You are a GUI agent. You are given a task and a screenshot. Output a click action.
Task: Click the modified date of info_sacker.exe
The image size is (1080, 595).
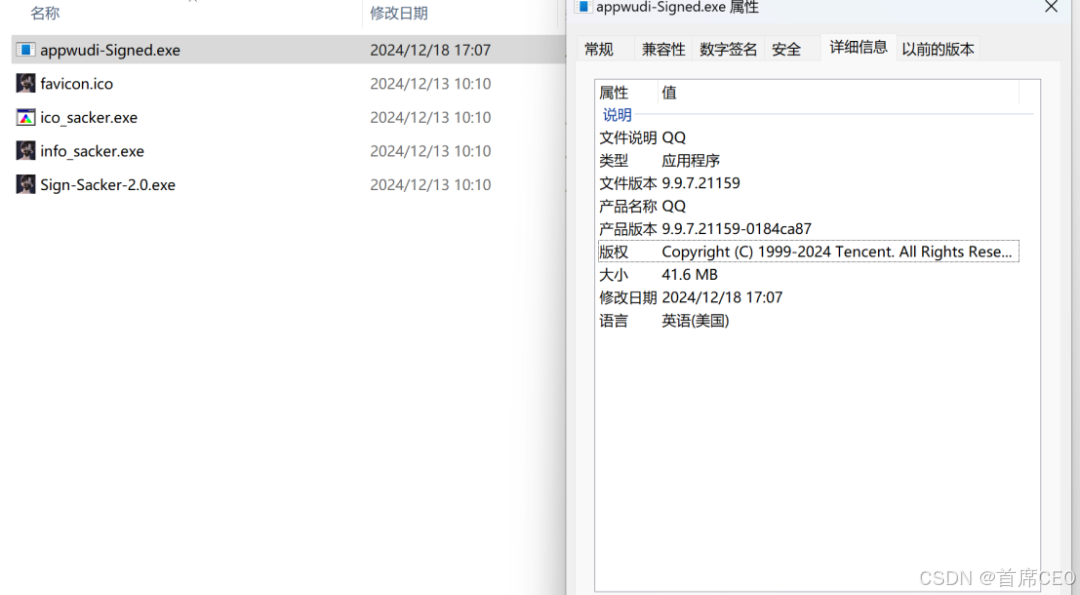(430, 152)
